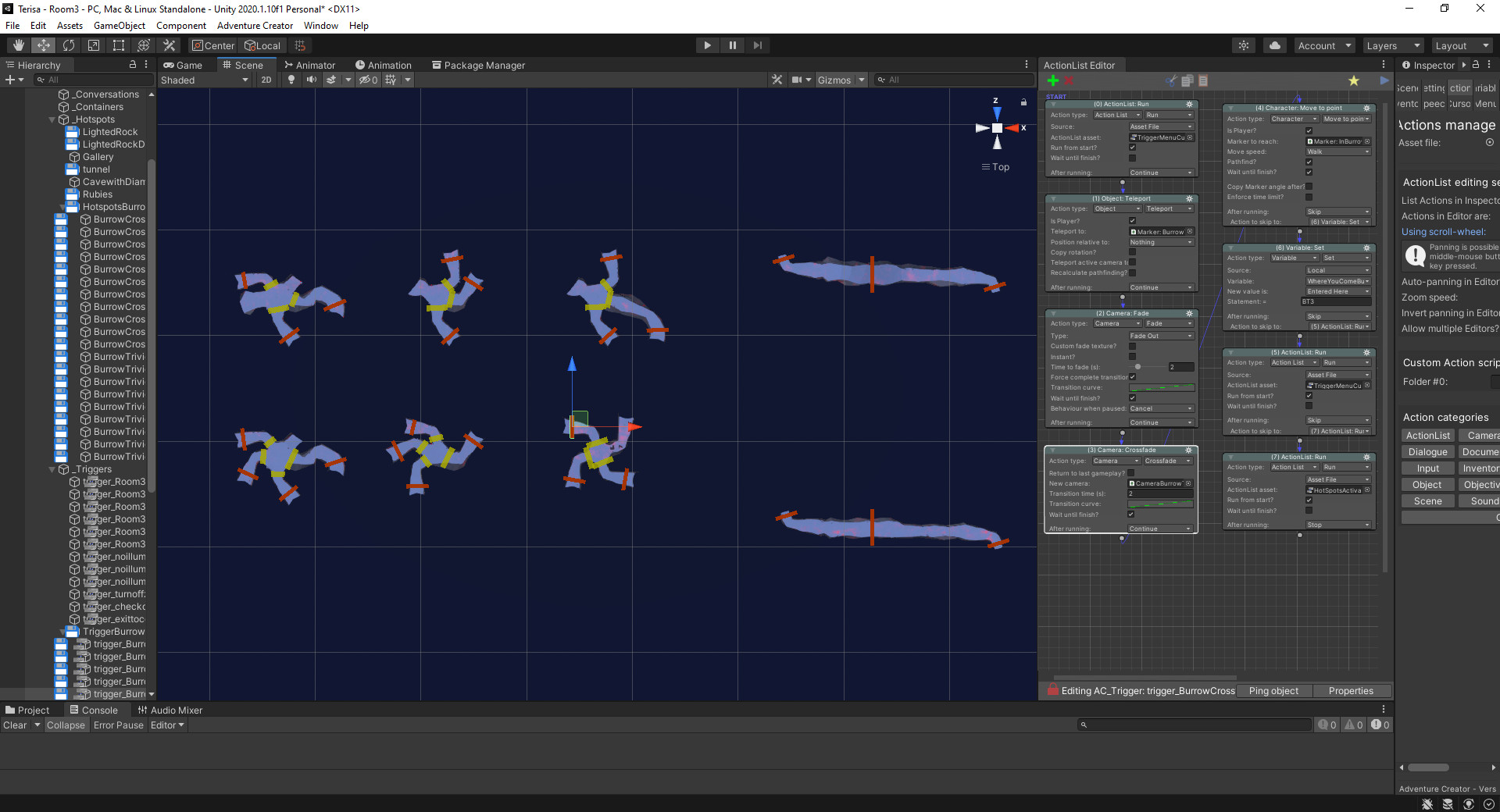This screenshot has height=812, width=1500.
Task: Toggle 'Copy rotation?' in Object: Teleport node
Action: tap(1132, 252)
